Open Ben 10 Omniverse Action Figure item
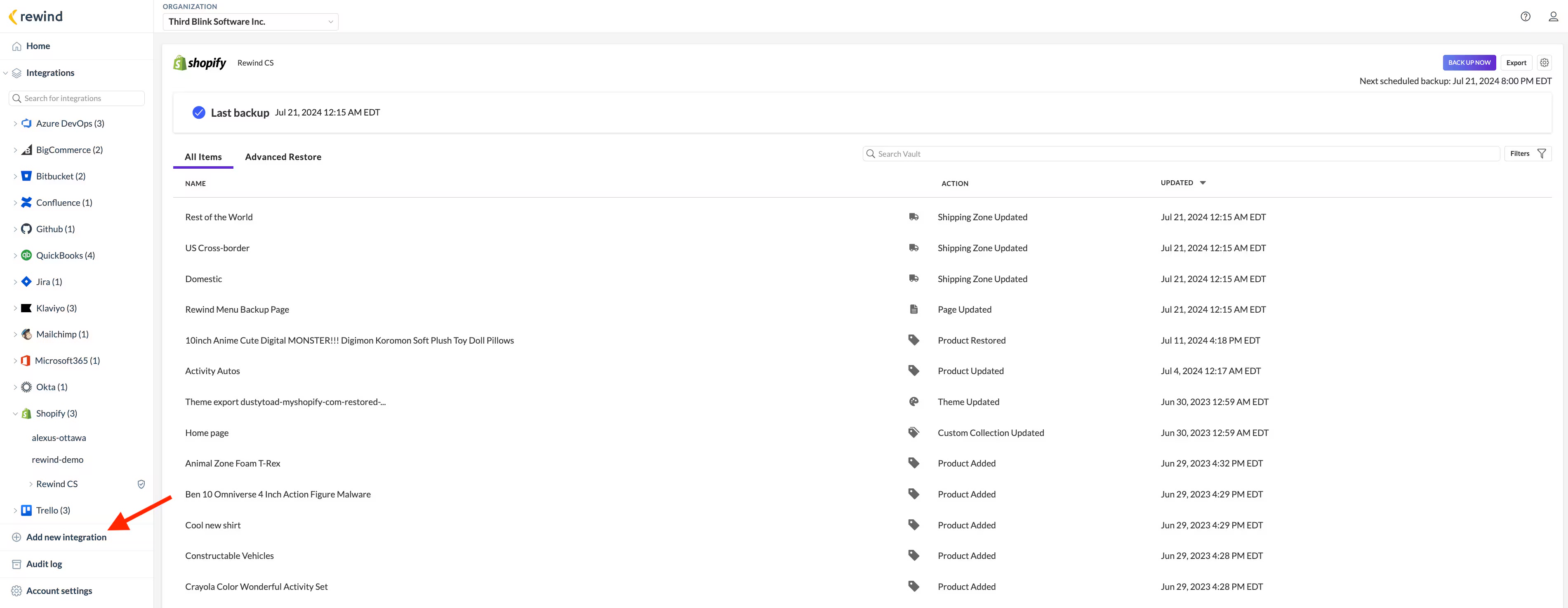The image size is (1568, 608). (x=278, y=494)
